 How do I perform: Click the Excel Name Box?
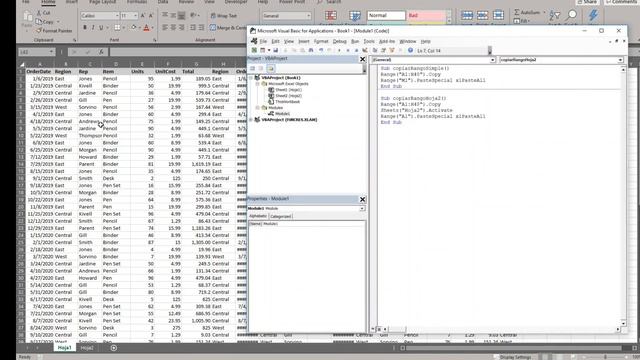[36, 52]
